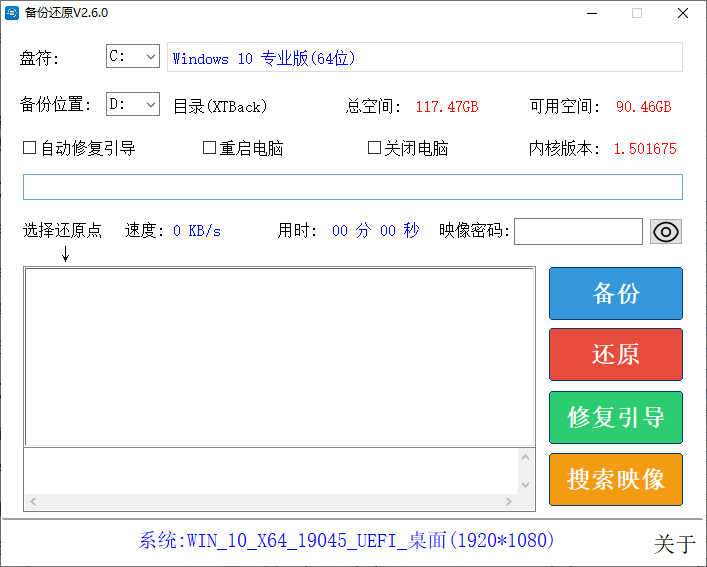Enable the 自动修复引导 checkbox

pyautogui.click(x=30, y=148)
